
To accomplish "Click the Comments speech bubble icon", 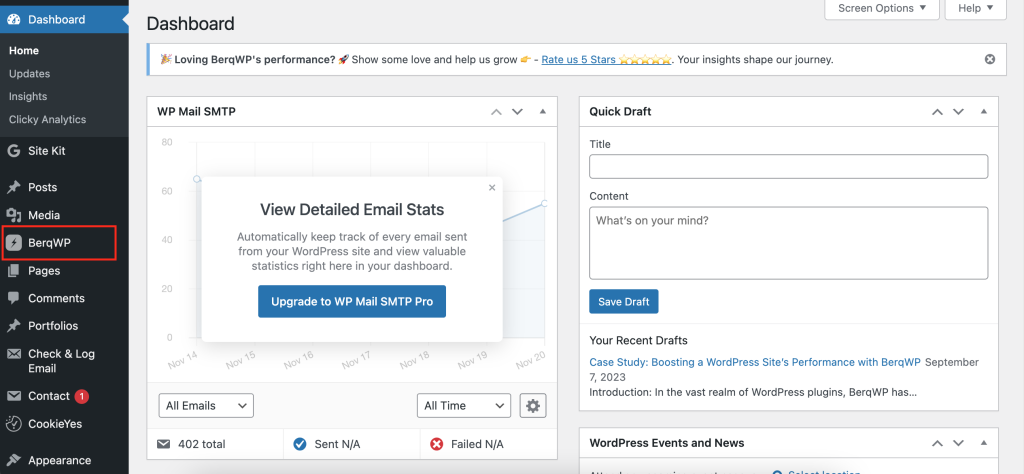I will [14, 298].
